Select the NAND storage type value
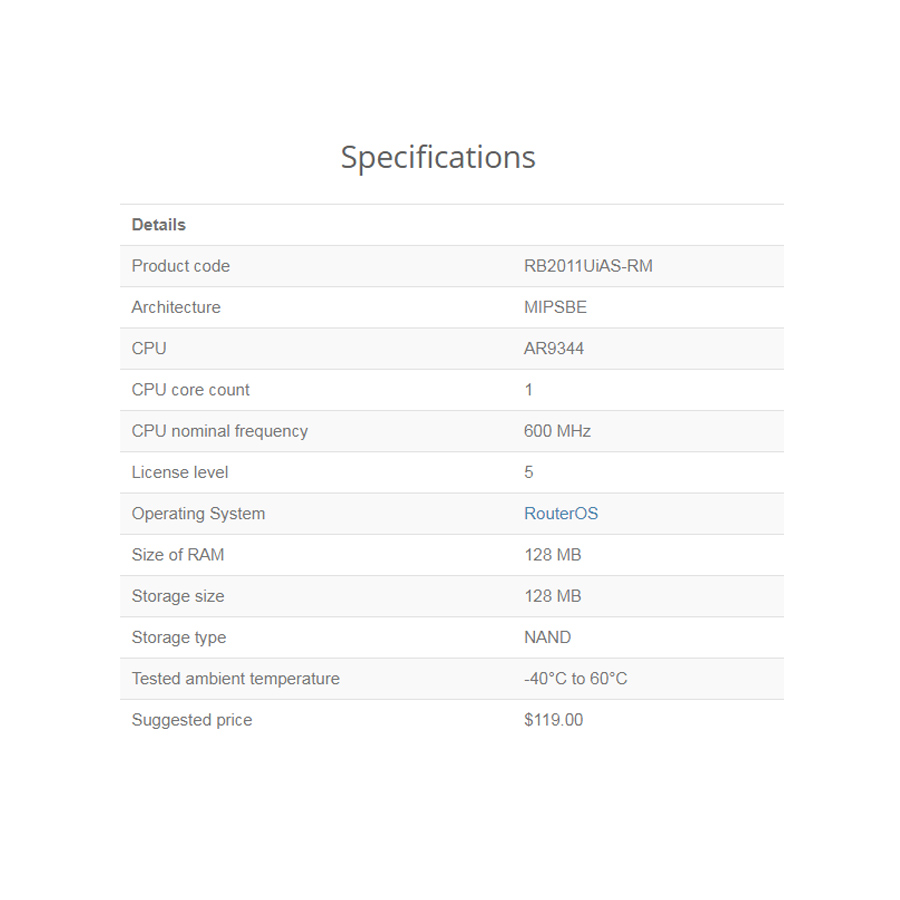900x900 pixels. 548,637
